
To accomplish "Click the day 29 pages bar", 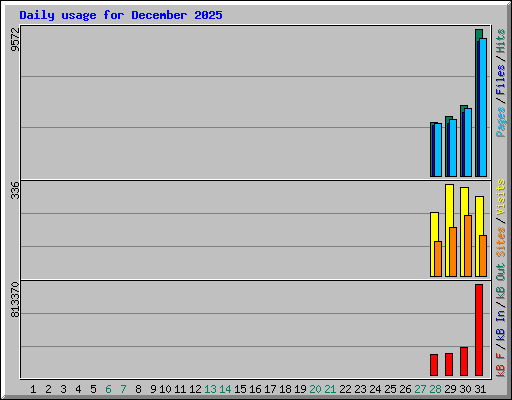I will [x=453, y=148].
